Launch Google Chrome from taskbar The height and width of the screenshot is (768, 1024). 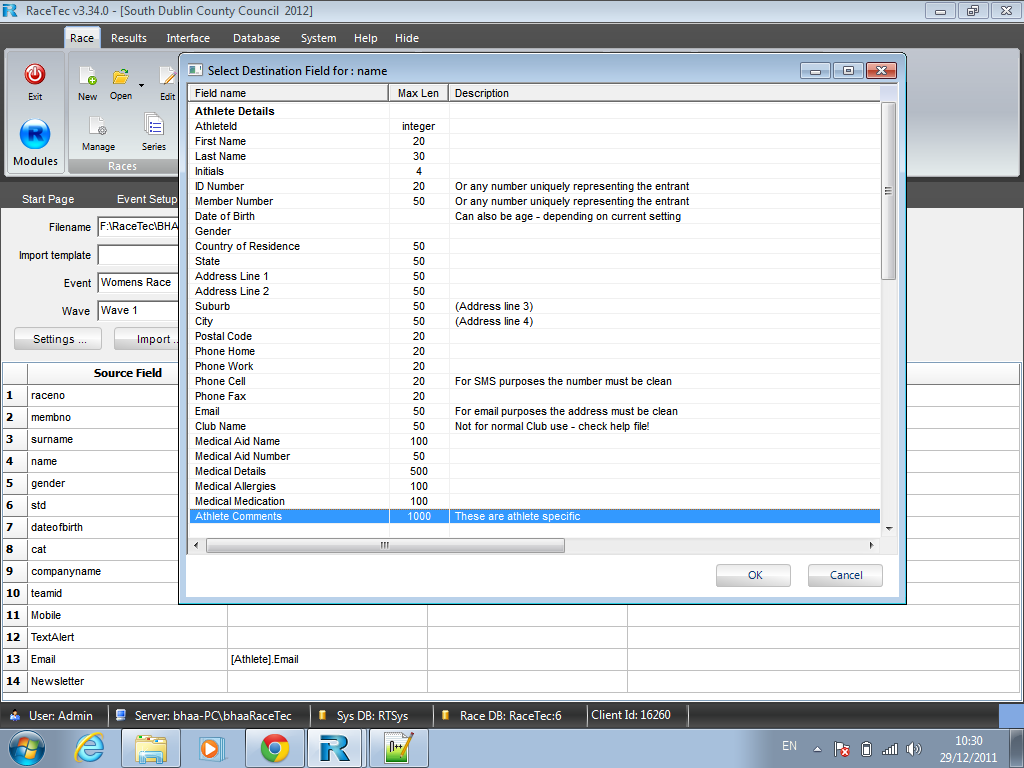pyautogui.click(x=274, y=748)
